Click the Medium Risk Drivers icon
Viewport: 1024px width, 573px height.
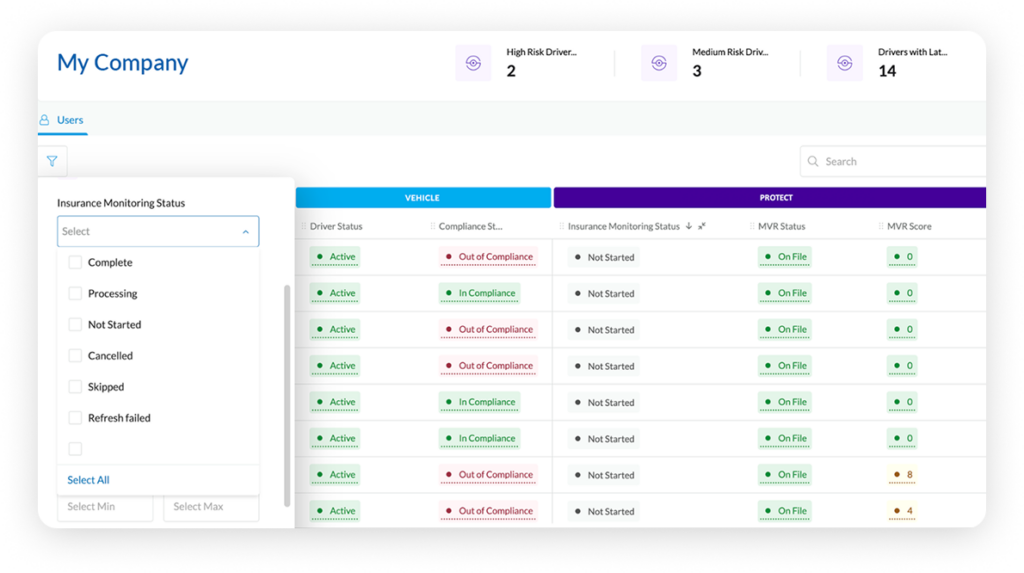[x=658, y=62]
